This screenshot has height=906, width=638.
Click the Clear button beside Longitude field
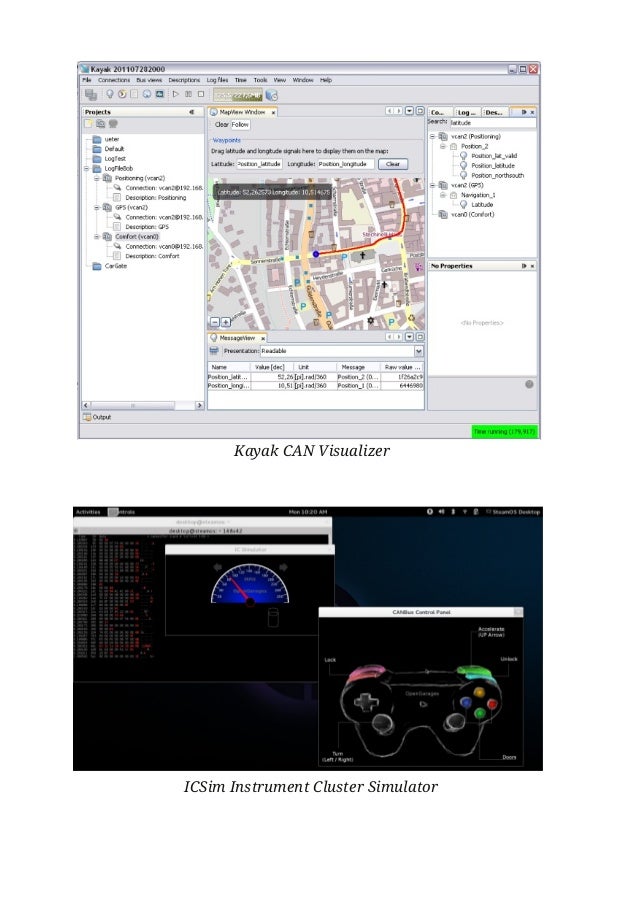coord(393,164)
